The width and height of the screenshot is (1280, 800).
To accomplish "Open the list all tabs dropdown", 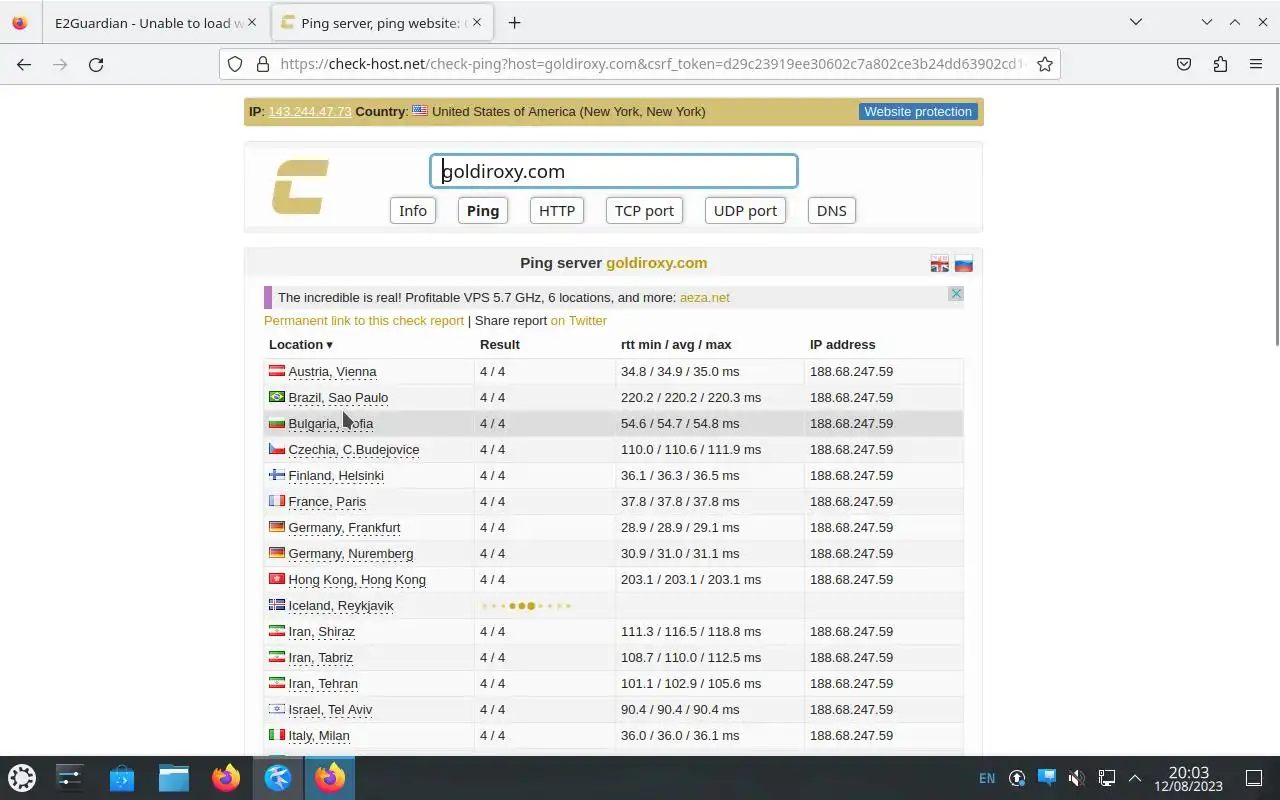I will click(1136, 22).
